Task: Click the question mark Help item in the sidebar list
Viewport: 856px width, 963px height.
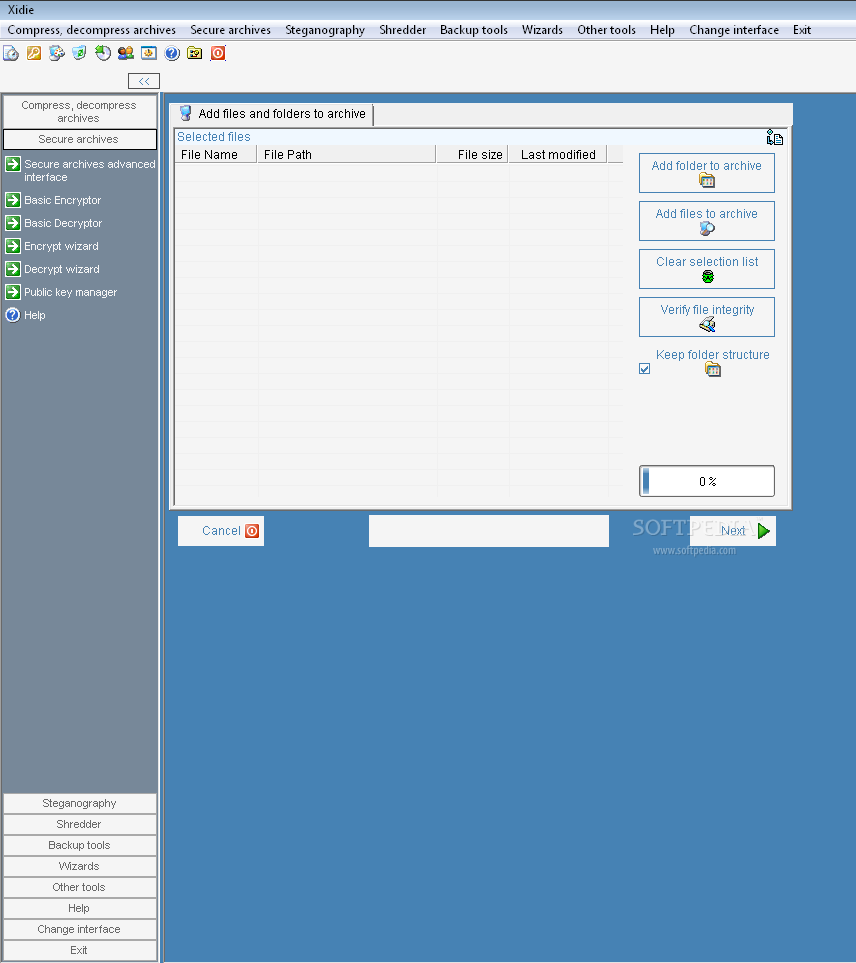Action: click(25, 315)
